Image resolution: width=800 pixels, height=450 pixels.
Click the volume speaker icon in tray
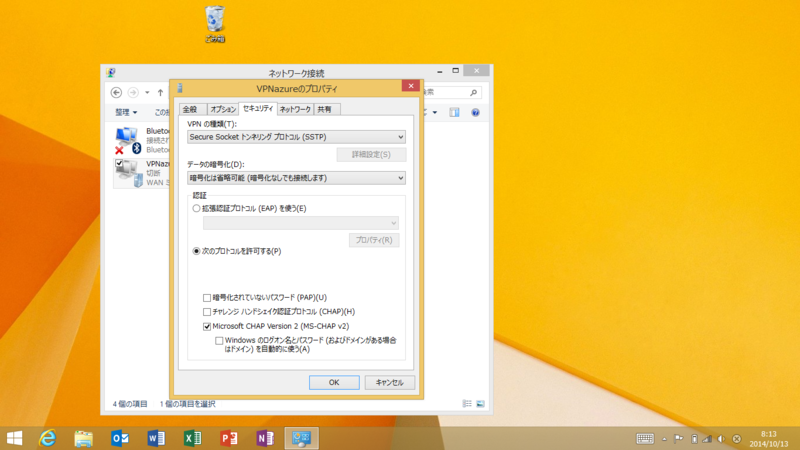721,439
